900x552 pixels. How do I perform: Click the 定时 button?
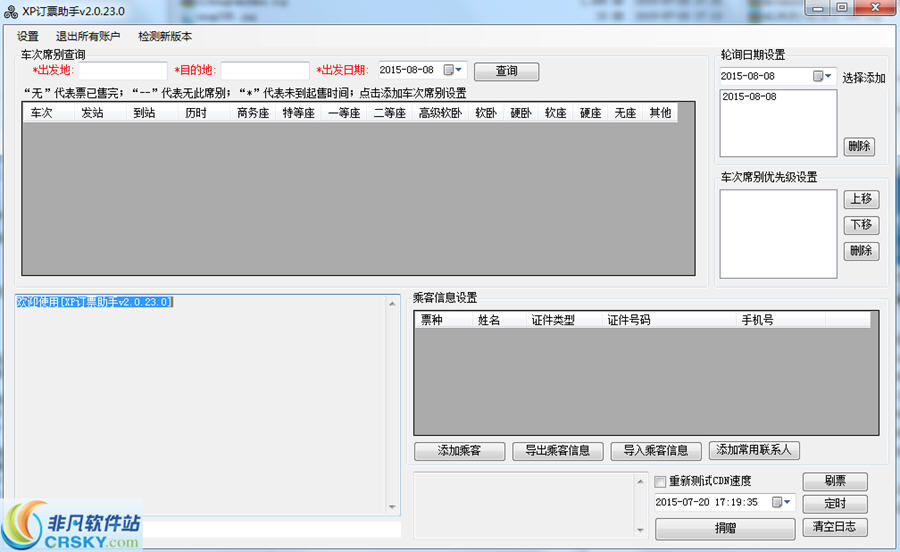[x=835, y=503]
